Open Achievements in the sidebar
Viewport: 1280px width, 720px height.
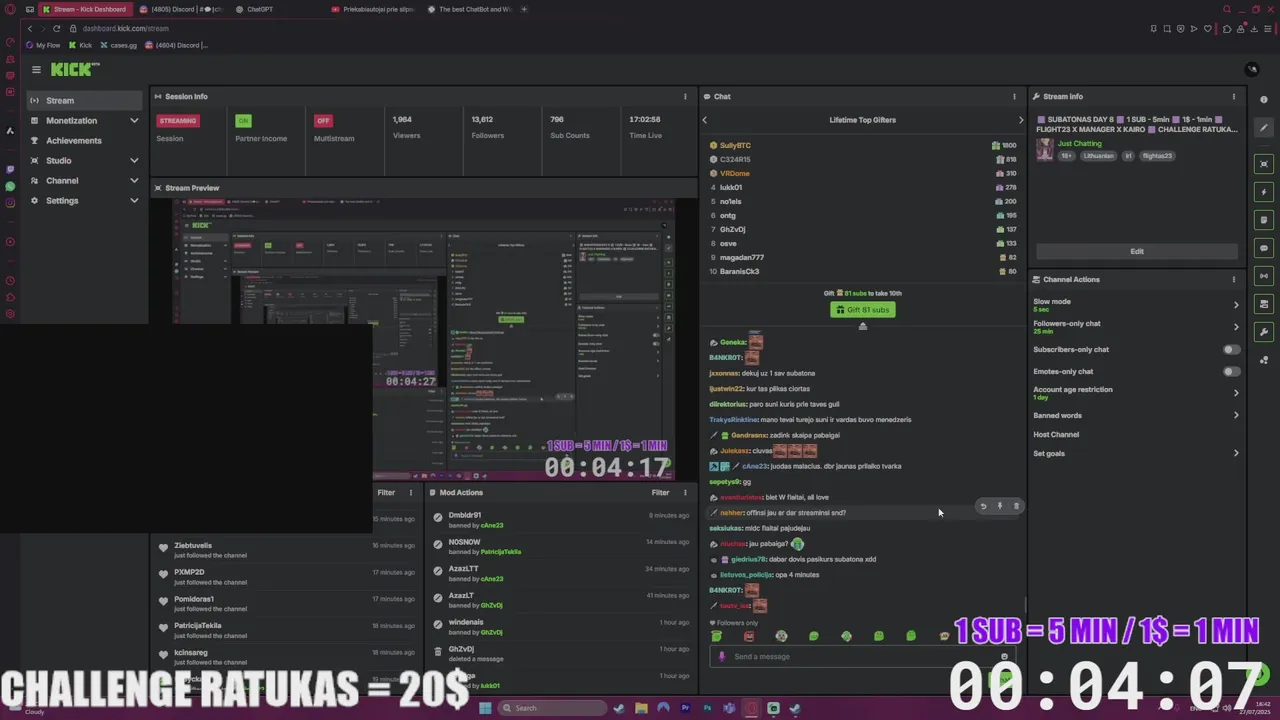tap(84, 141)
